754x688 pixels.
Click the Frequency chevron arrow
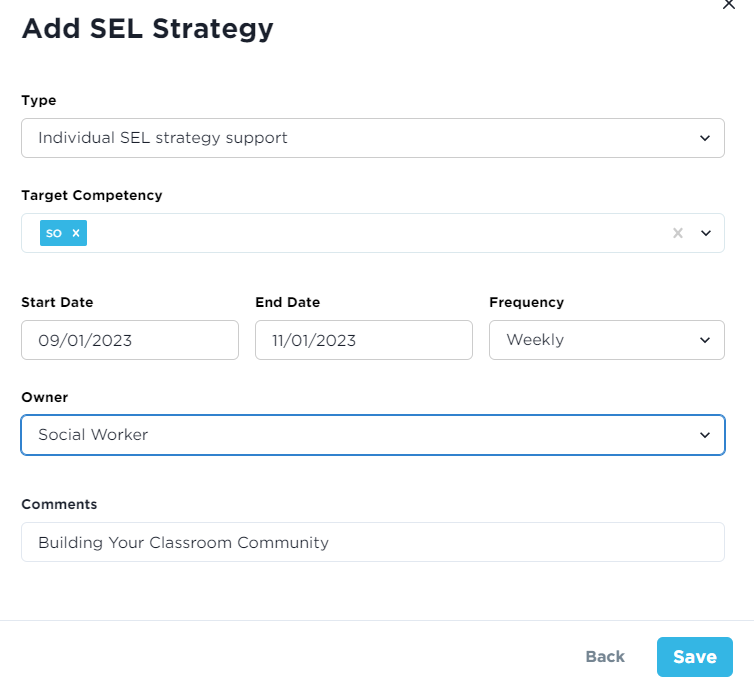coord(705,340)
